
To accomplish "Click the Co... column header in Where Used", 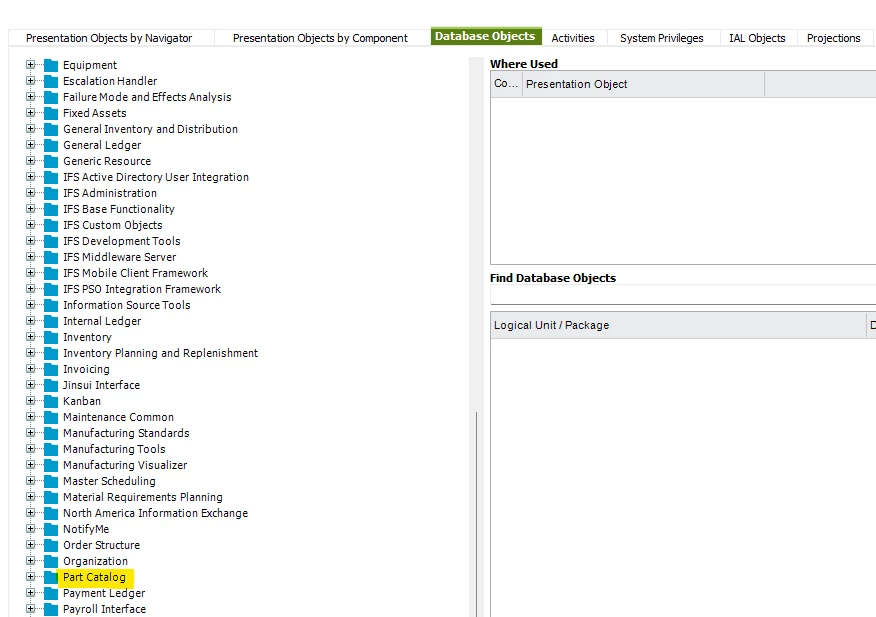I will 506,84.
